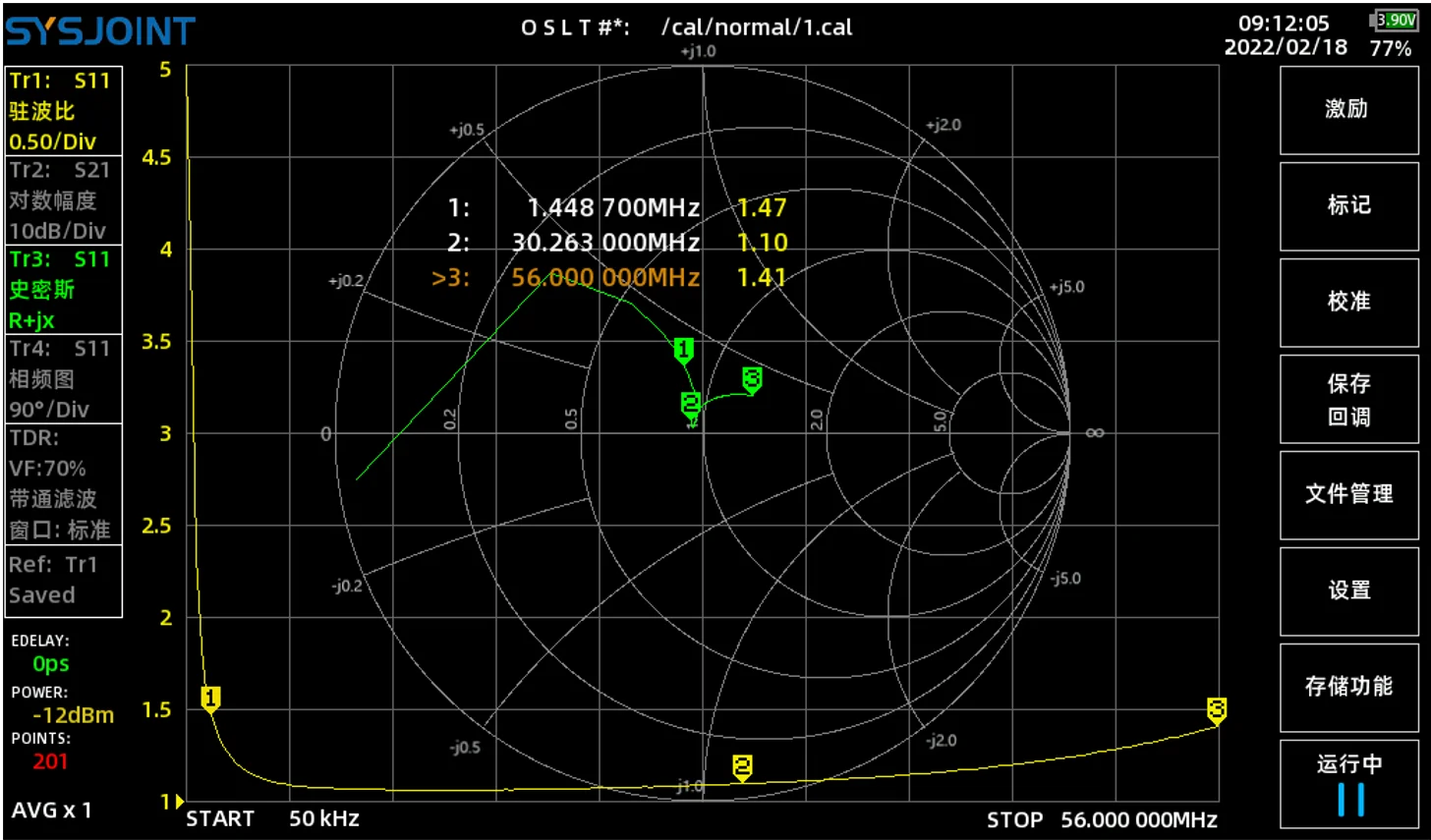1431x840 pixels.
Task: Toggle Tr1 S11 SWR trace
Action: pyautogui.click(x=65, y=111)
